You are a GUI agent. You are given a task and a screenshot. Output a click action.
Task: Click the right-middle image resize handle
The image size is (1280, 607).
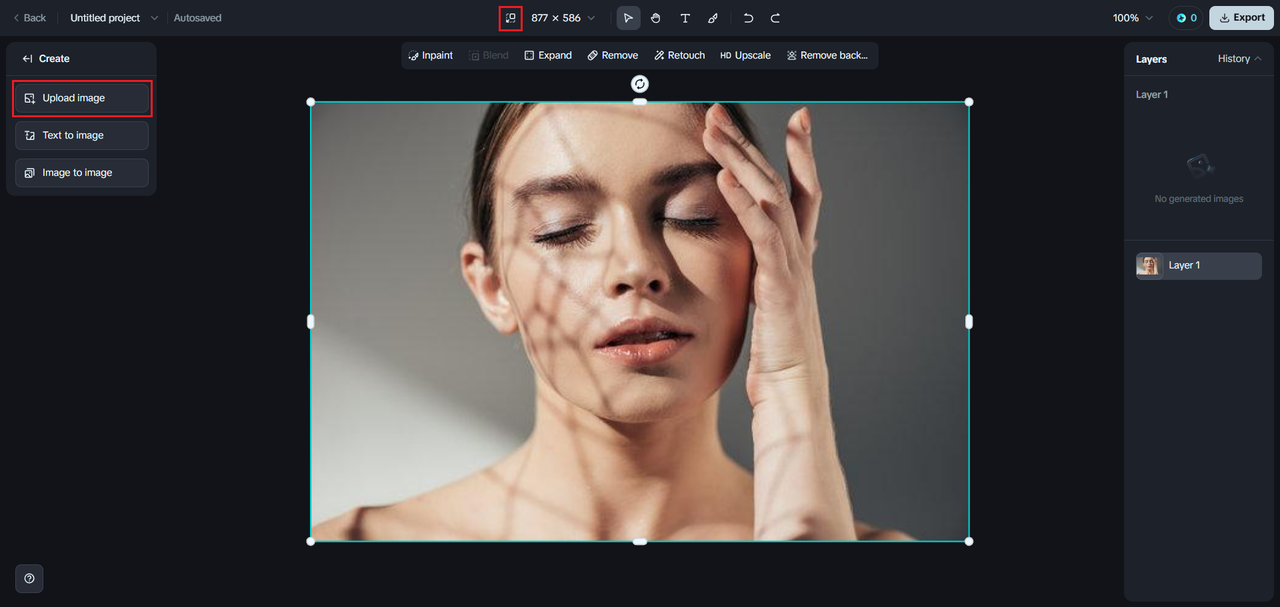pyautogui.click(x=969, y=321)
